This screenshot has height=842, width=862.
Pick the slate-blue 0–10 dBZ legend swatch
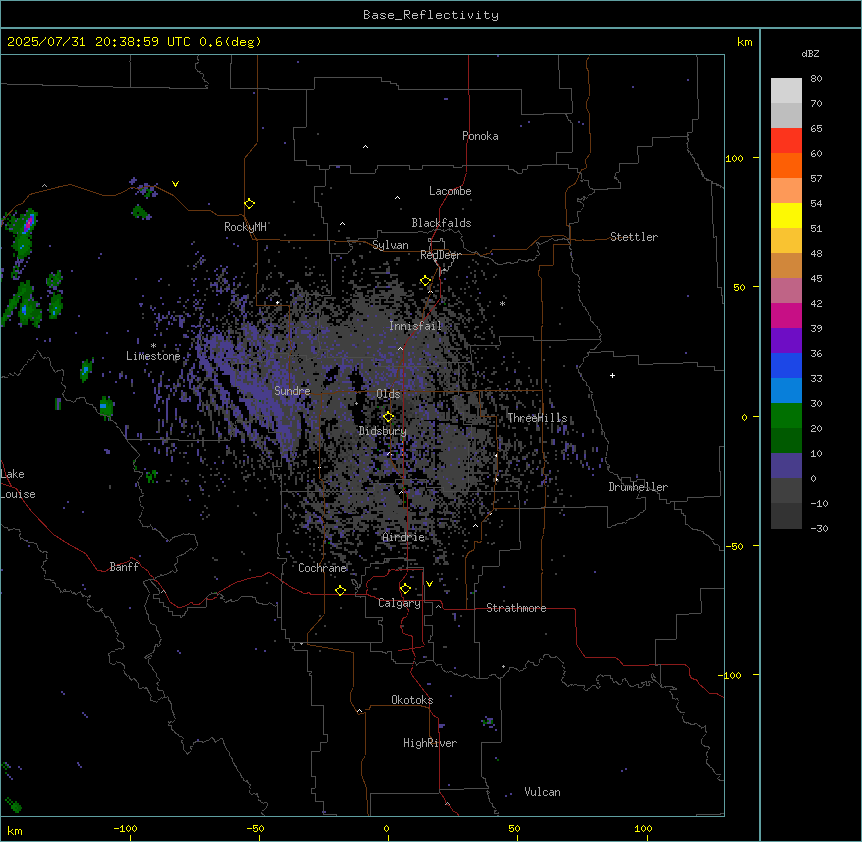(x=786, y=466)
